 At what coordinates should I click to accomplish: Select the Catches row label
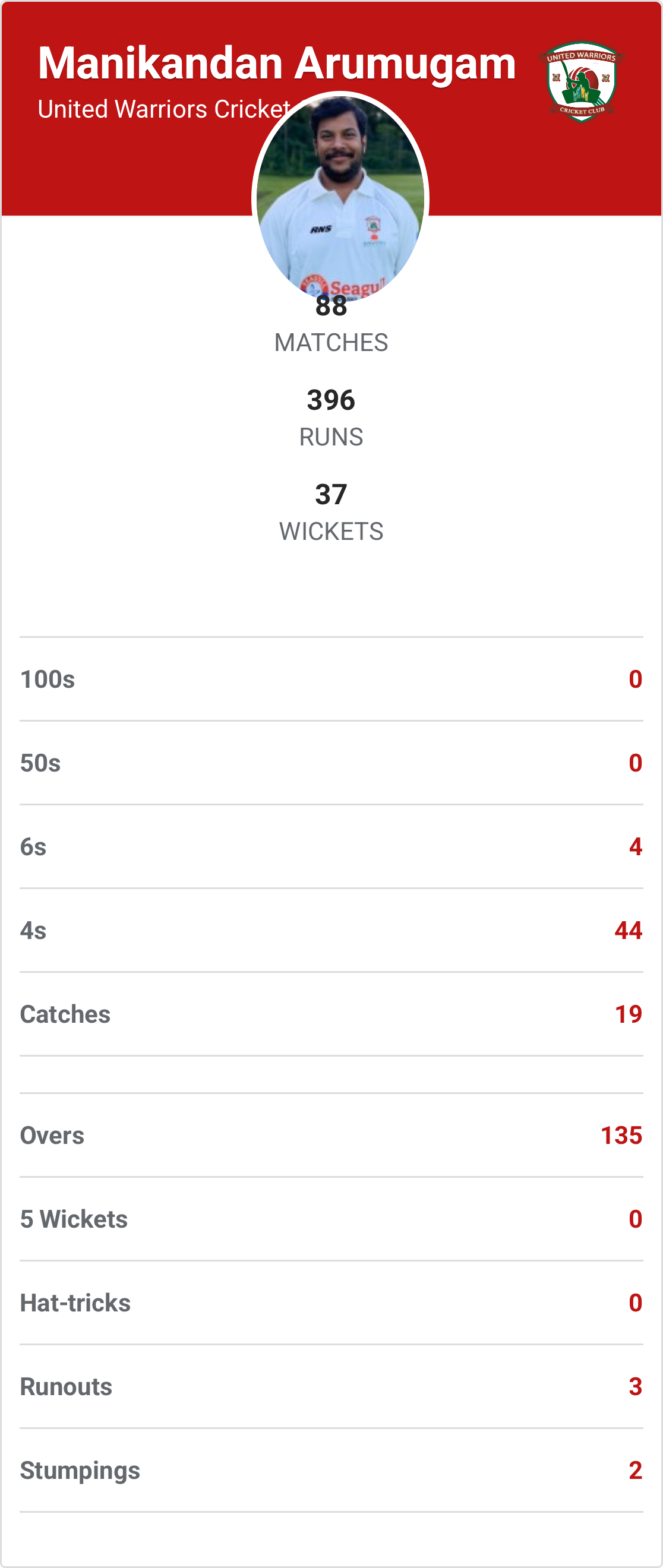65,1014
